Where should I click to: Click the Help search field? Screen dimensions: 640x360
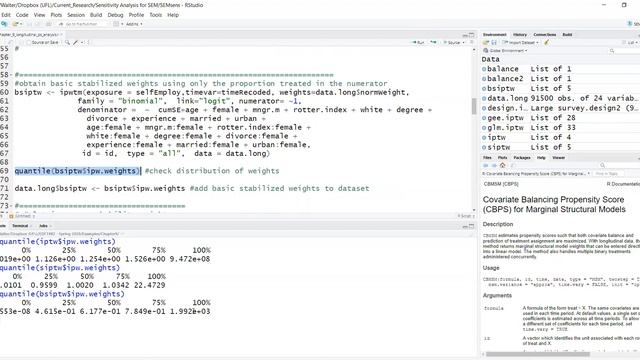point(620,165)
